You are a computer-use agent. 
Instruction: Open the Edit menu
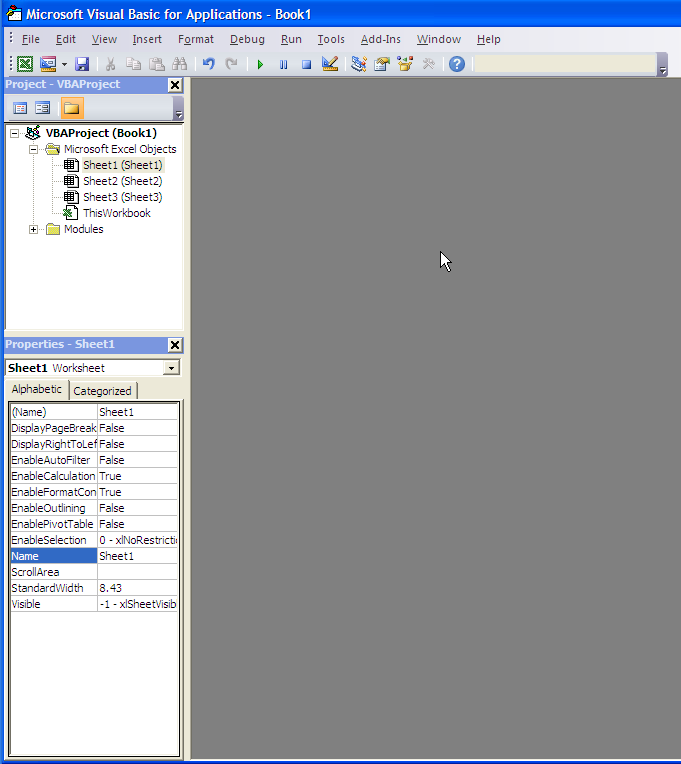pyautogui.click(x=66, y=39)
